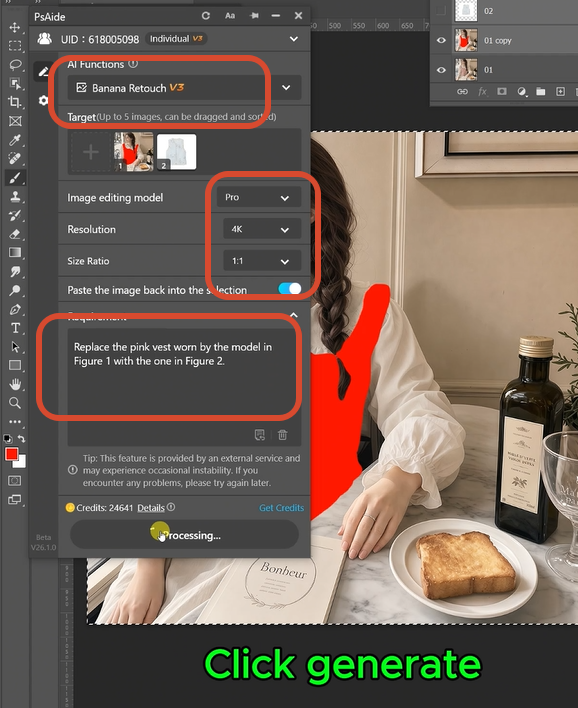578x708 pixels.
Task: Select the Zoom tool
Action: [x=15, y=403]
